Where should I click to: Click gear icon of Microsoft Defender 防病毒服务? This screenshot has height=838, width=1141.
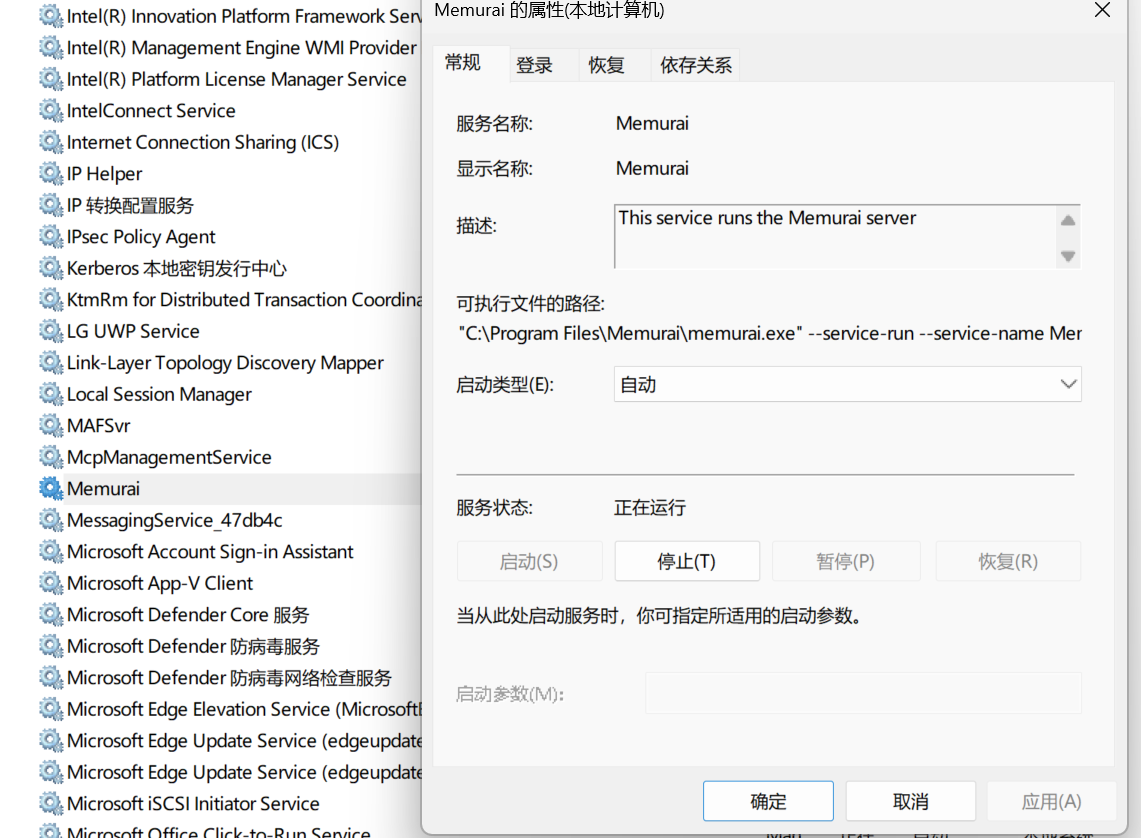(x=51, y=646)
